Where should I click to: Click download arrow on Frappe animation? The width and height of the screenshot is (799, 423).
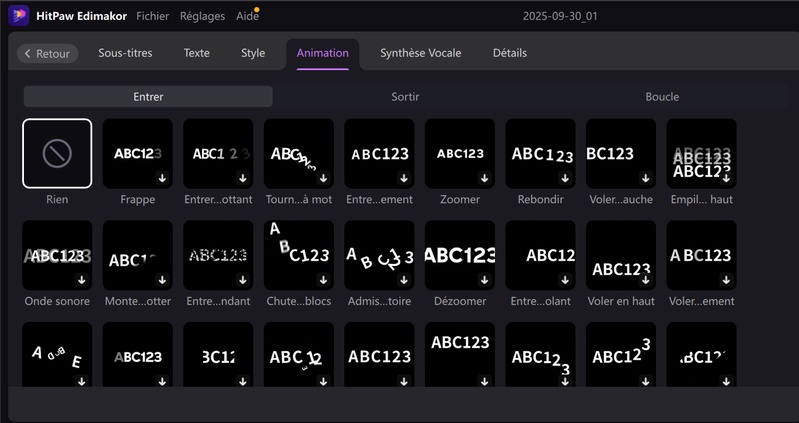pyautogui.click(x=162, y=178)
